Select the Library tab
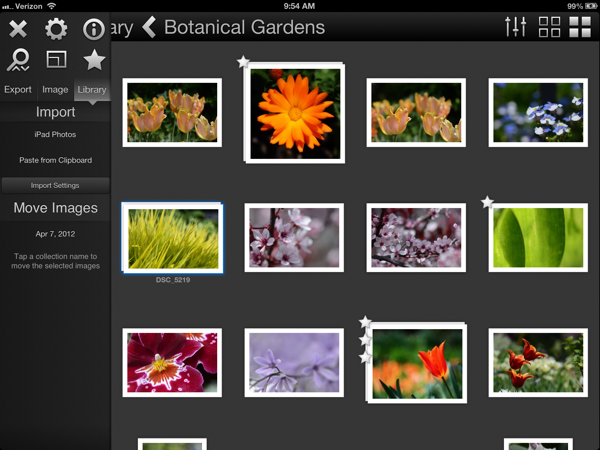The width and height of the screenshot is (600, 450). point(92,90)
